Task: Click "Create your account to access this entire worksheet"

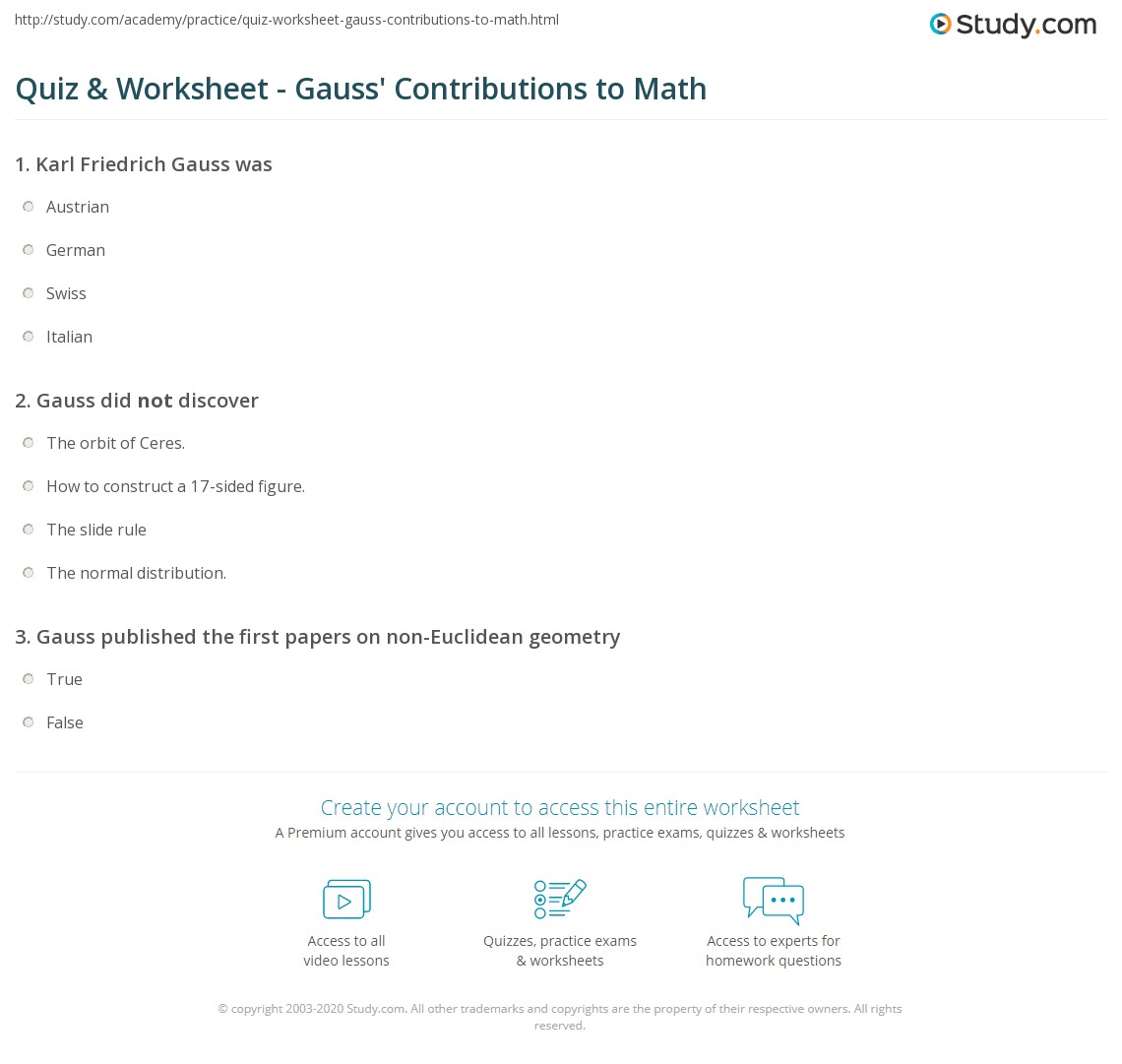Action: coord(560,808)
